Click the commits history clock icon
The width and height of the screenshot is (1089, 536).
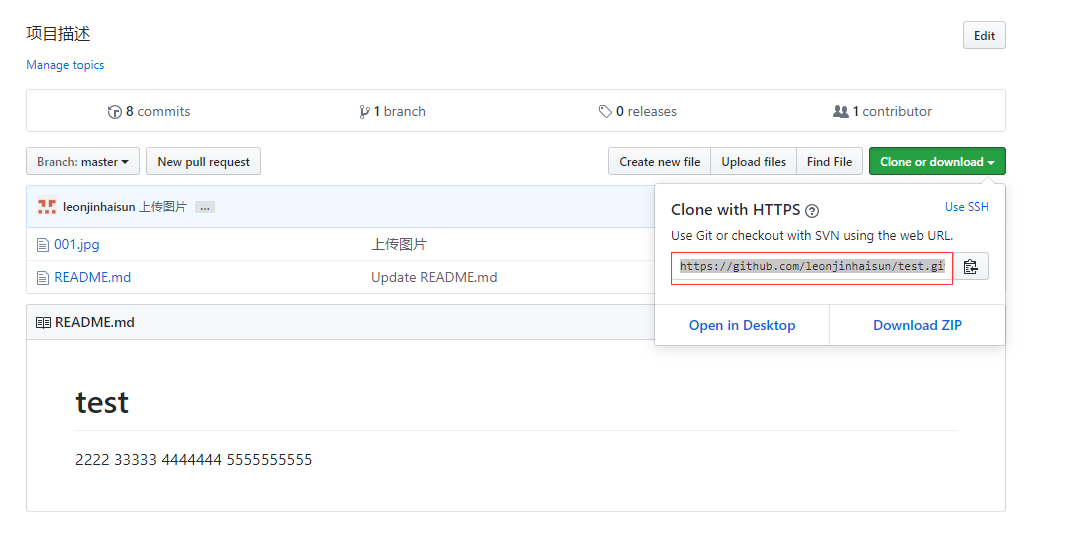115,112
